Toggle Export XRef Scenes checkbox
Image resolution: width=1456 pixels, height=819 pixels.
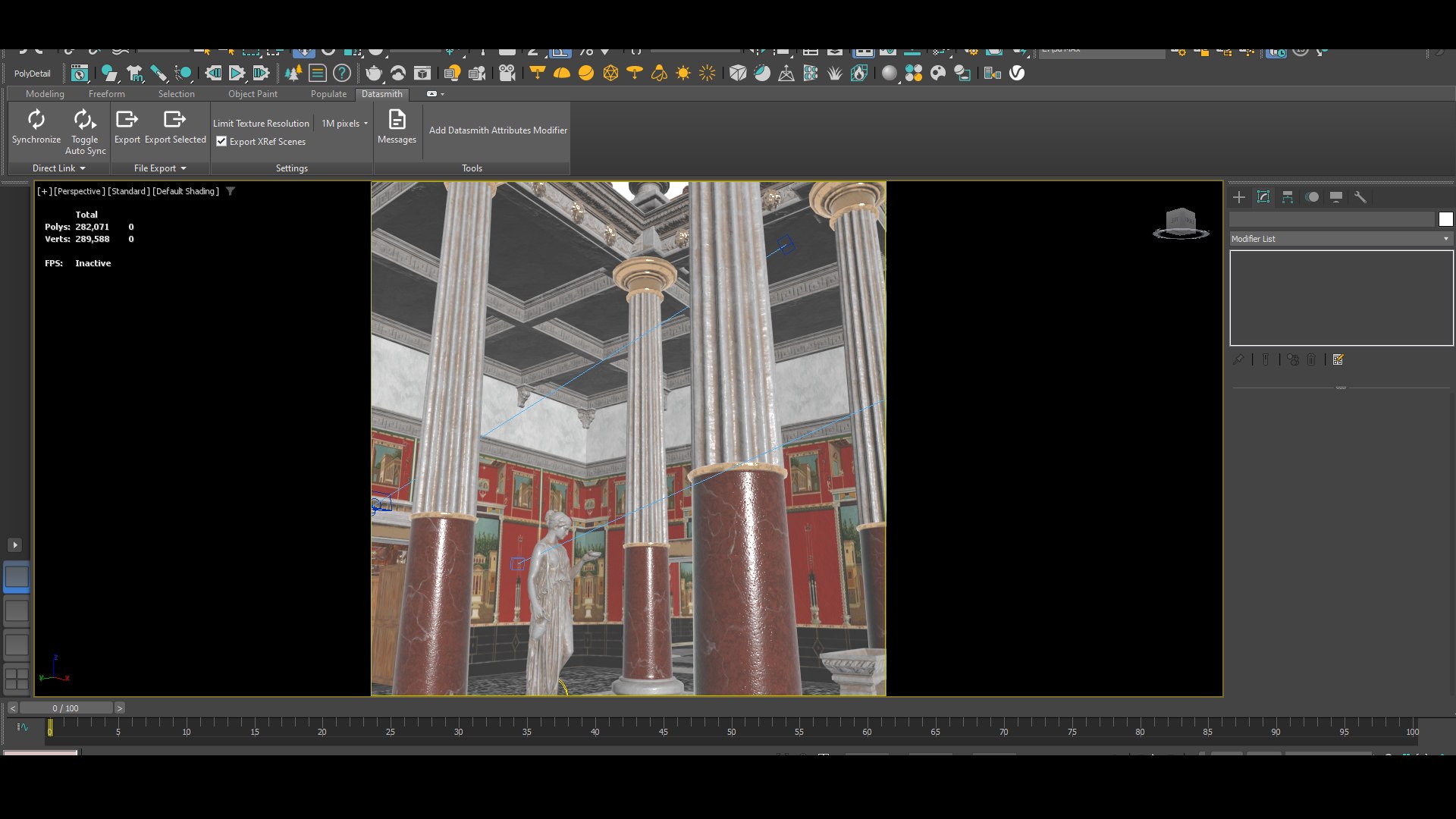pyautogui.click(x=221, y=142)
